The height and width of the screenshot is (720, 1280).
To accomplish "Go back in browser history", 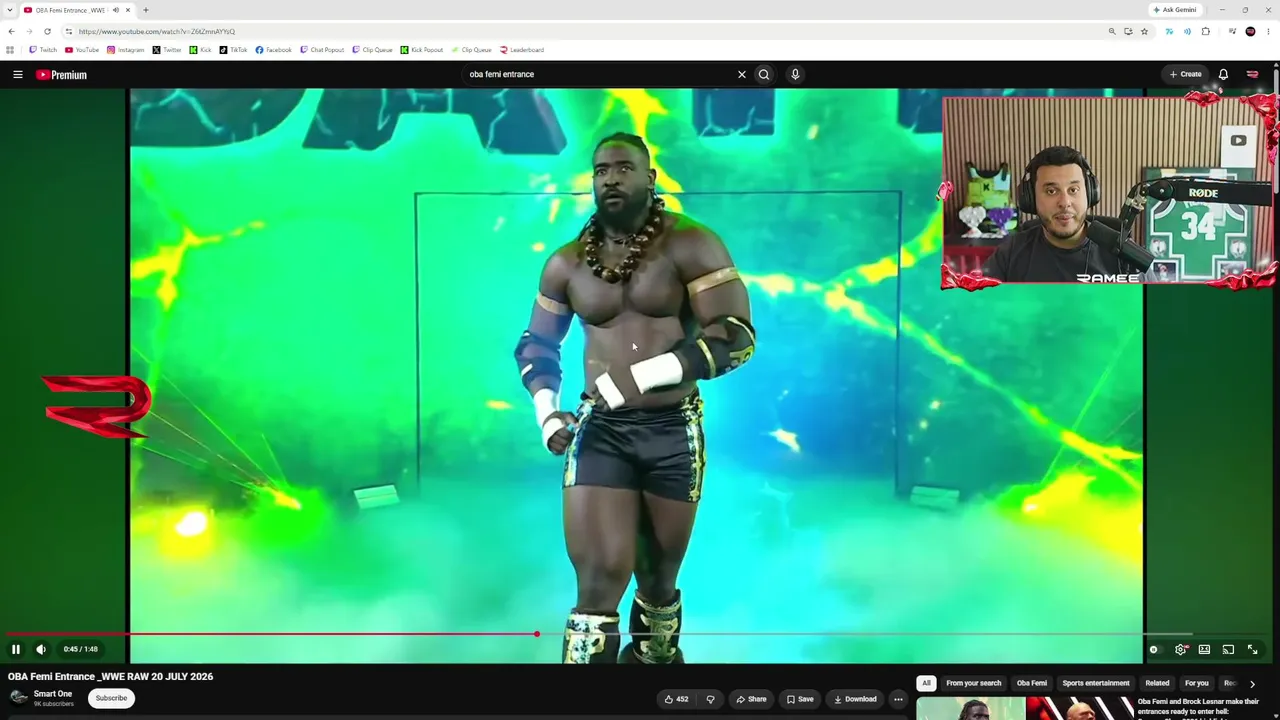I will (11, 31).
